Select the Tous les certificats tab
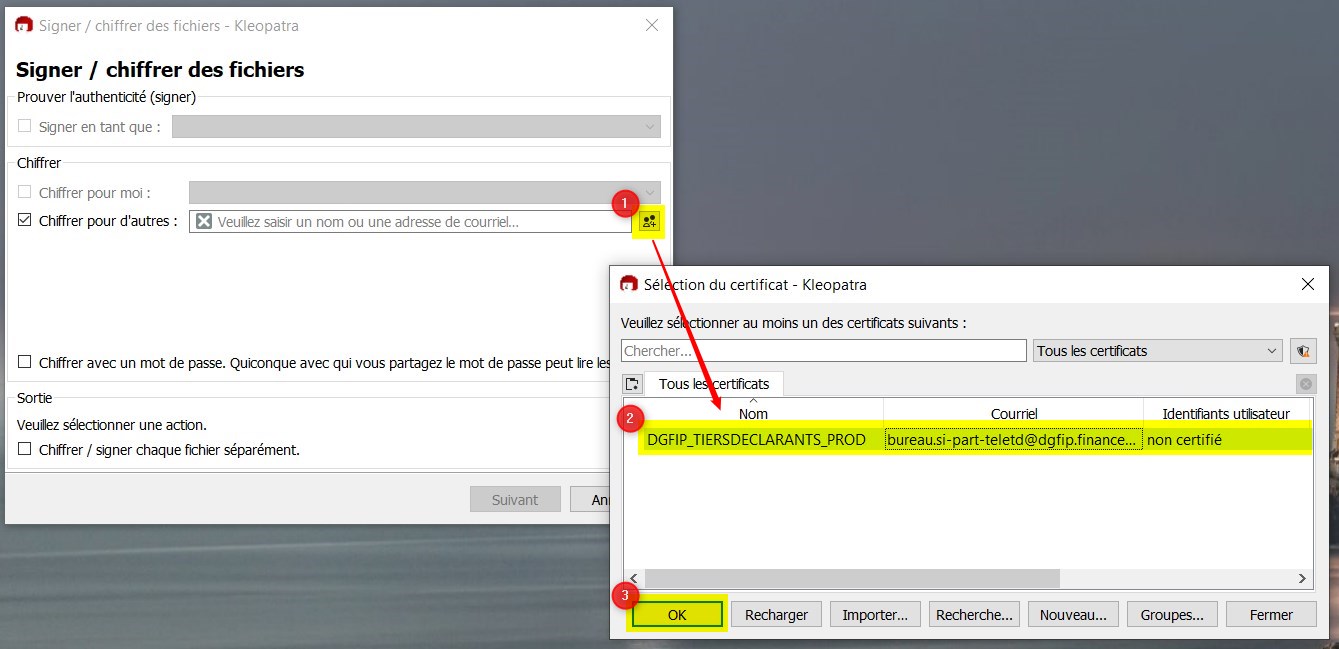This screenshot has width=1339, height=649. coord(714,384)
